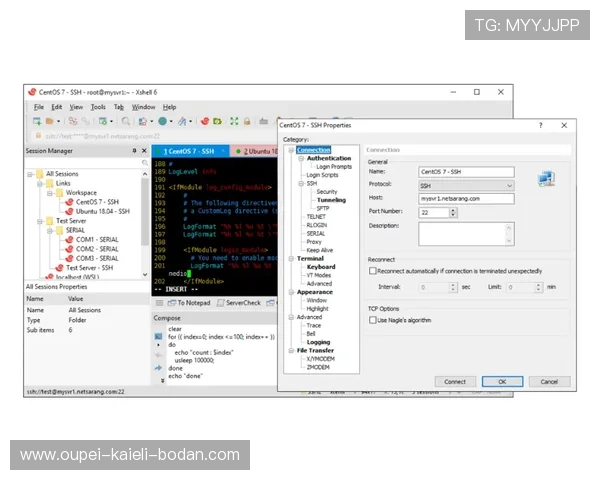Click the green file transfer toolbar icon
The width and height of the screenshot is (600, 480).
click(x=217, y=121)
